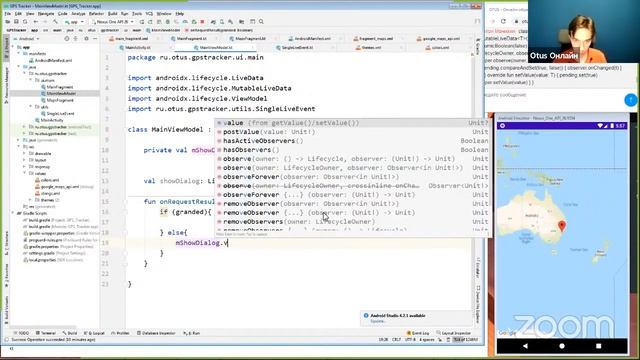Open the Logcat tool window
The height and width of the screenshot is (360, 640).
[94, 333]
